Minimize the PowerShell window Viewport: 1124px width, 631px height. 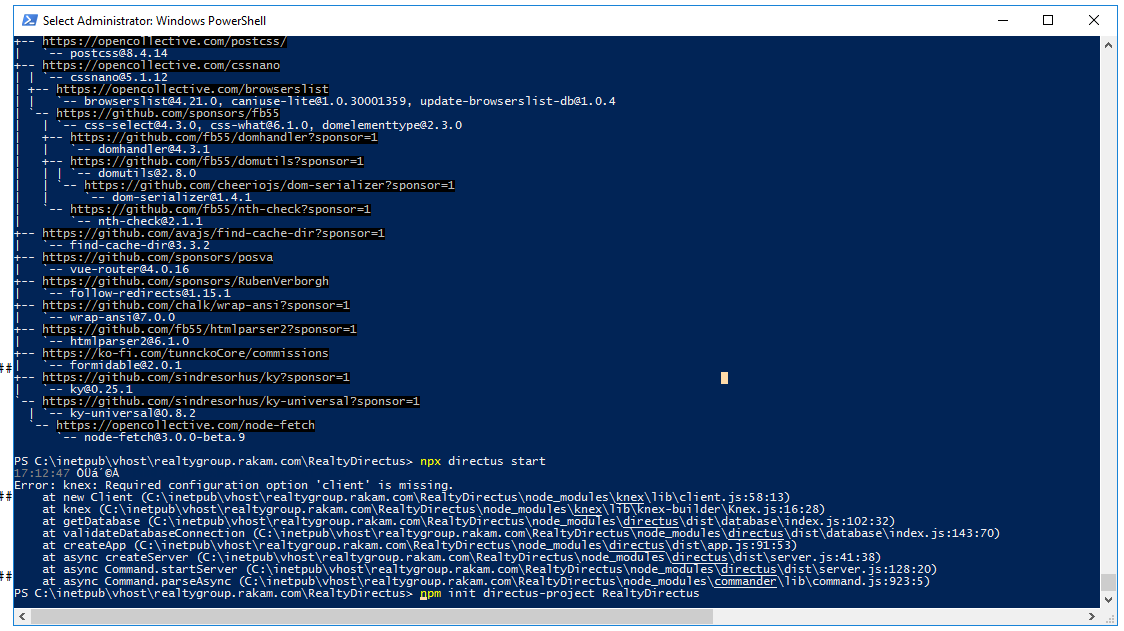coord(1003,20)
